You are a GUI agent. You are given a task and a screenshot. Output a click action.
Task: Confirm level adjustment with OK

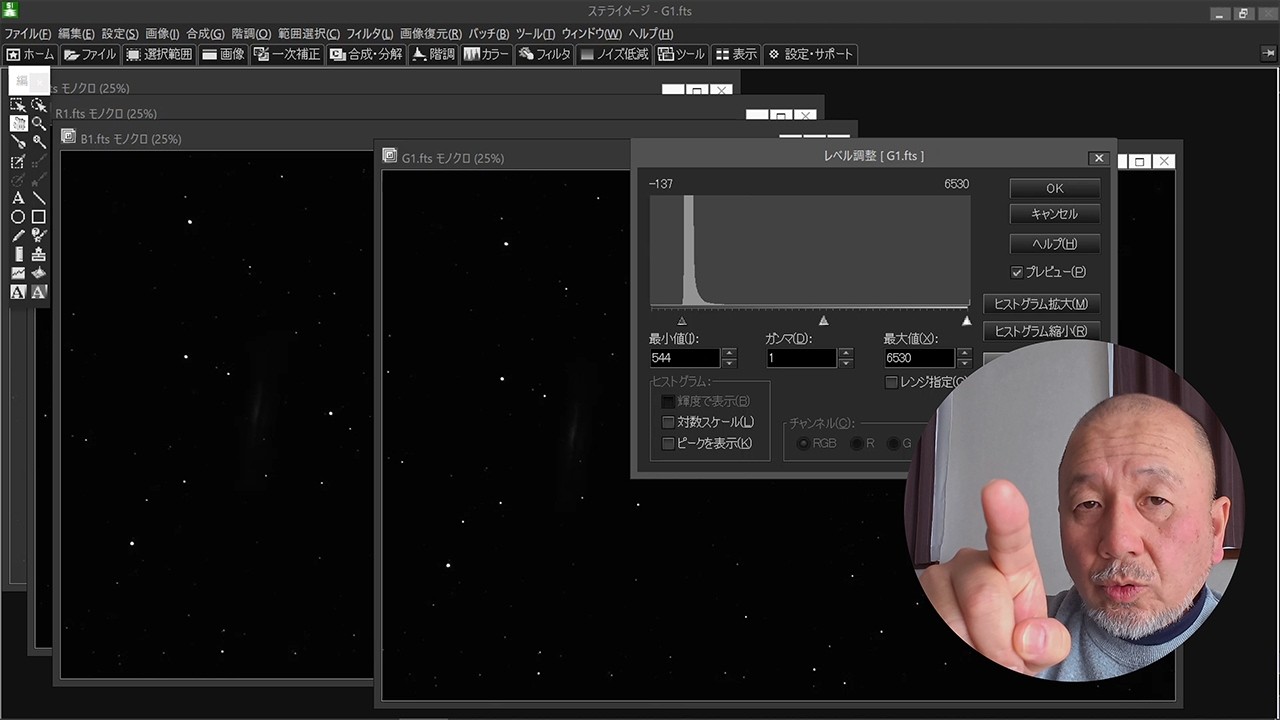[x=1054, y=188]
